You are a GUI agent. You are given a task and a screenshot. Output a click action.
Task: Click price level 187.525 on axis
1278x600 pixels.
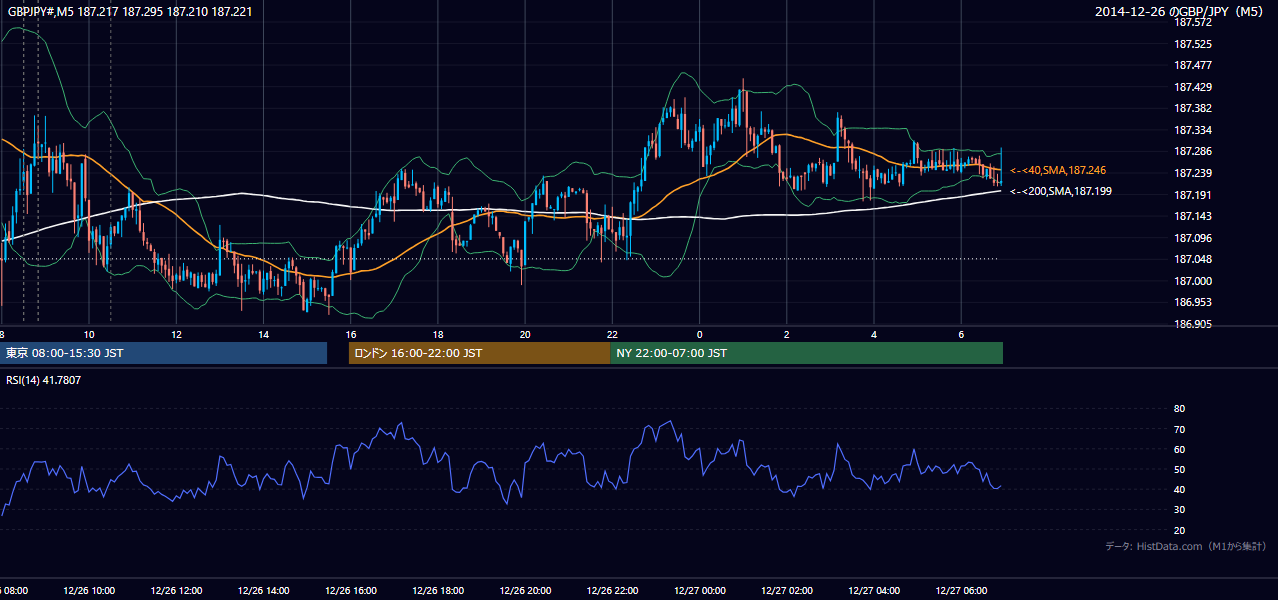coord(1193,44)
